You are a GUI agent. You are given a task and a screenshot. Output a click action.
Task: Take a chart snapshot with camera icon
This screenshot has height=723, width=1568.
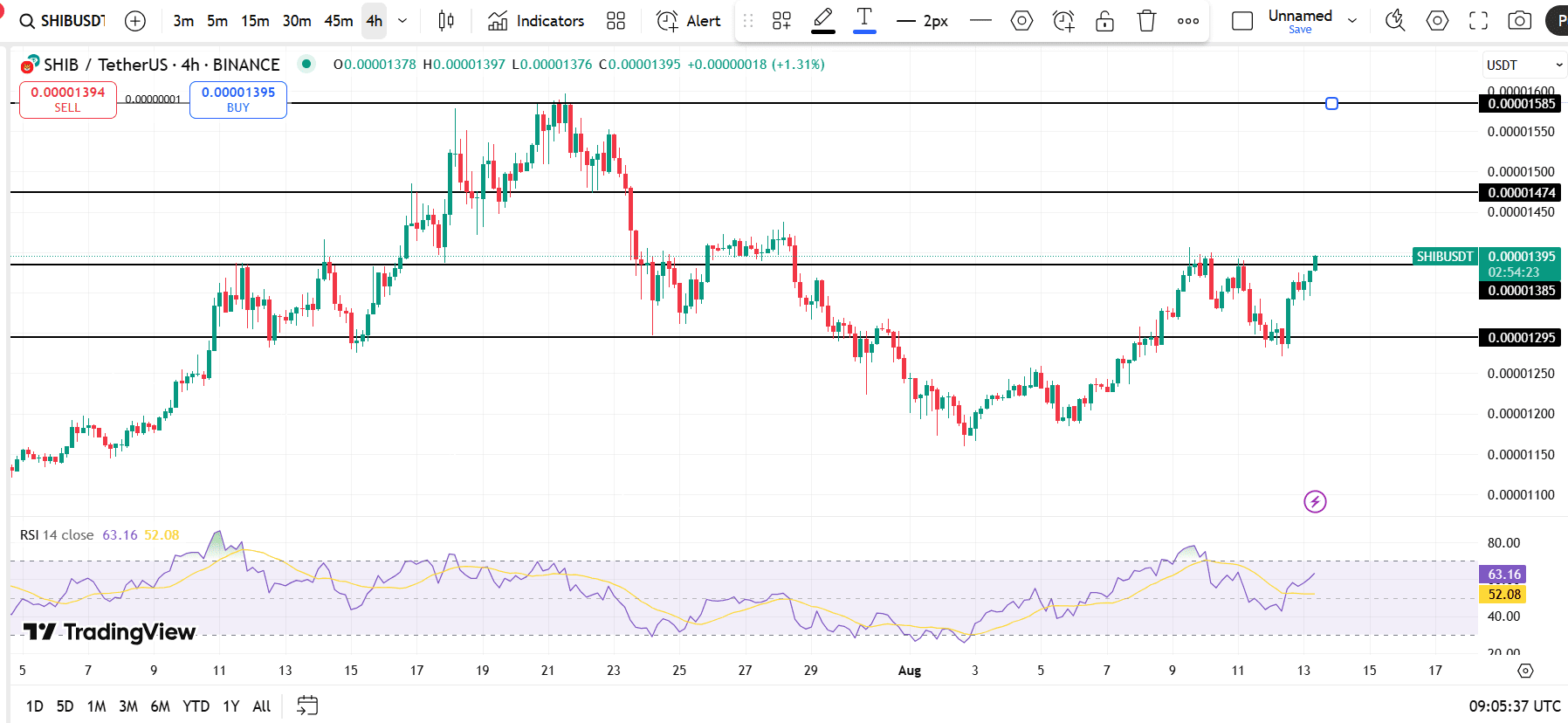pyautogui.click(x=1519, y=21)
